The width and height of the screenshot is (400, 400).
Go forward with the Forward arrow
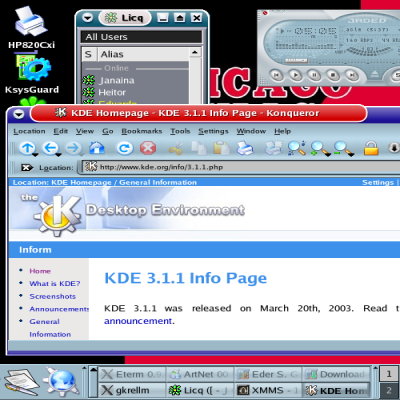73,147
